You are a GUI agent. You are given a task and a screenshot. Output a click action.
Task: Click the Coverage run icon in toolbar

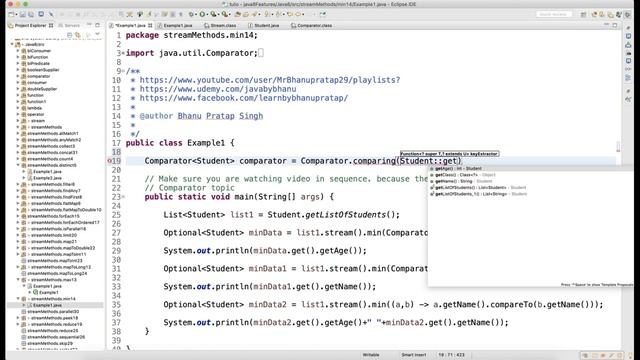click(213, 14)
